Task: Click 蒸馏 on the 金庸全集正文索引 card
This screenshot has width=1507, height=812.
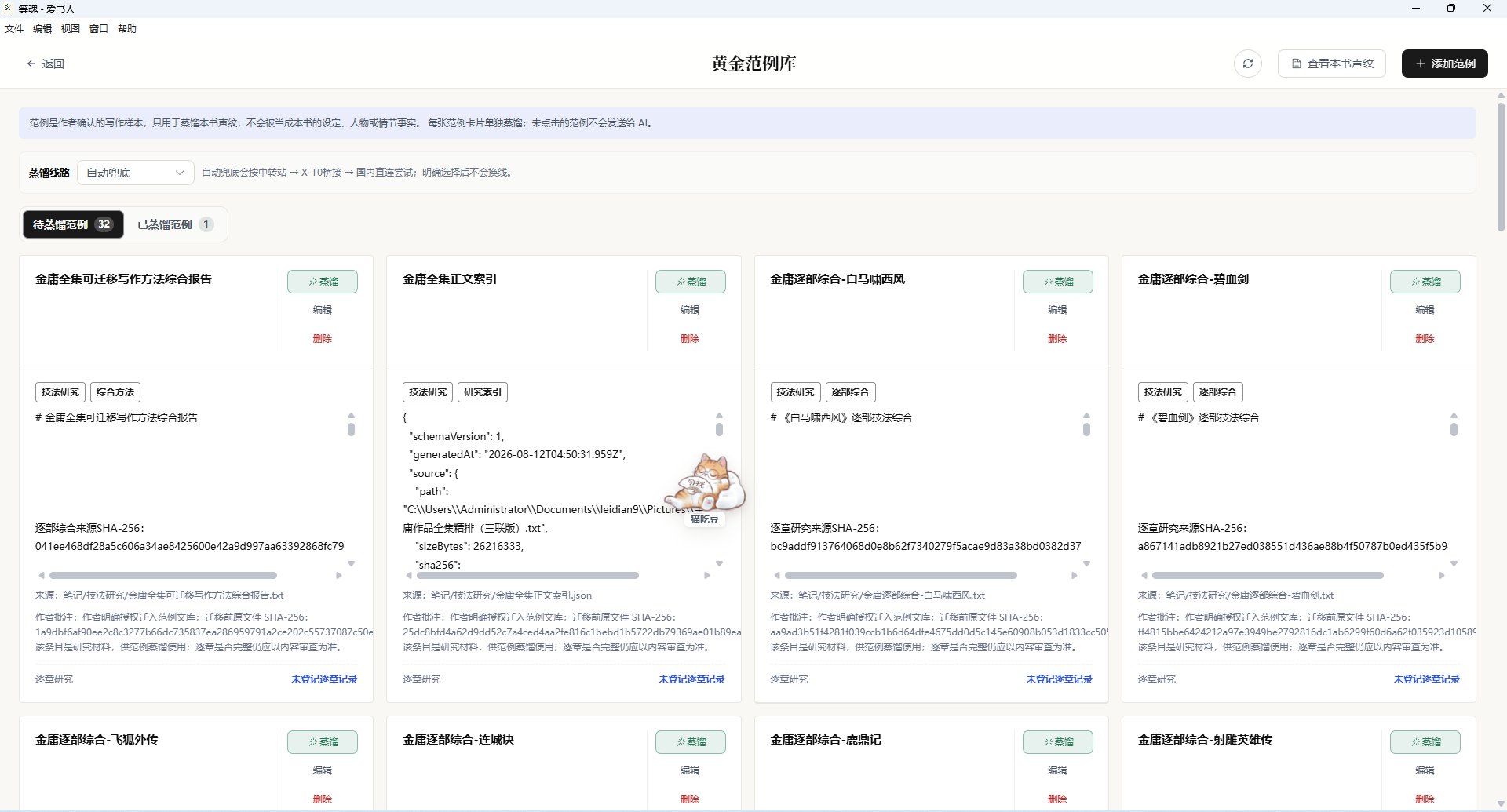Action: pyautogui.click(x=691, y=282)
